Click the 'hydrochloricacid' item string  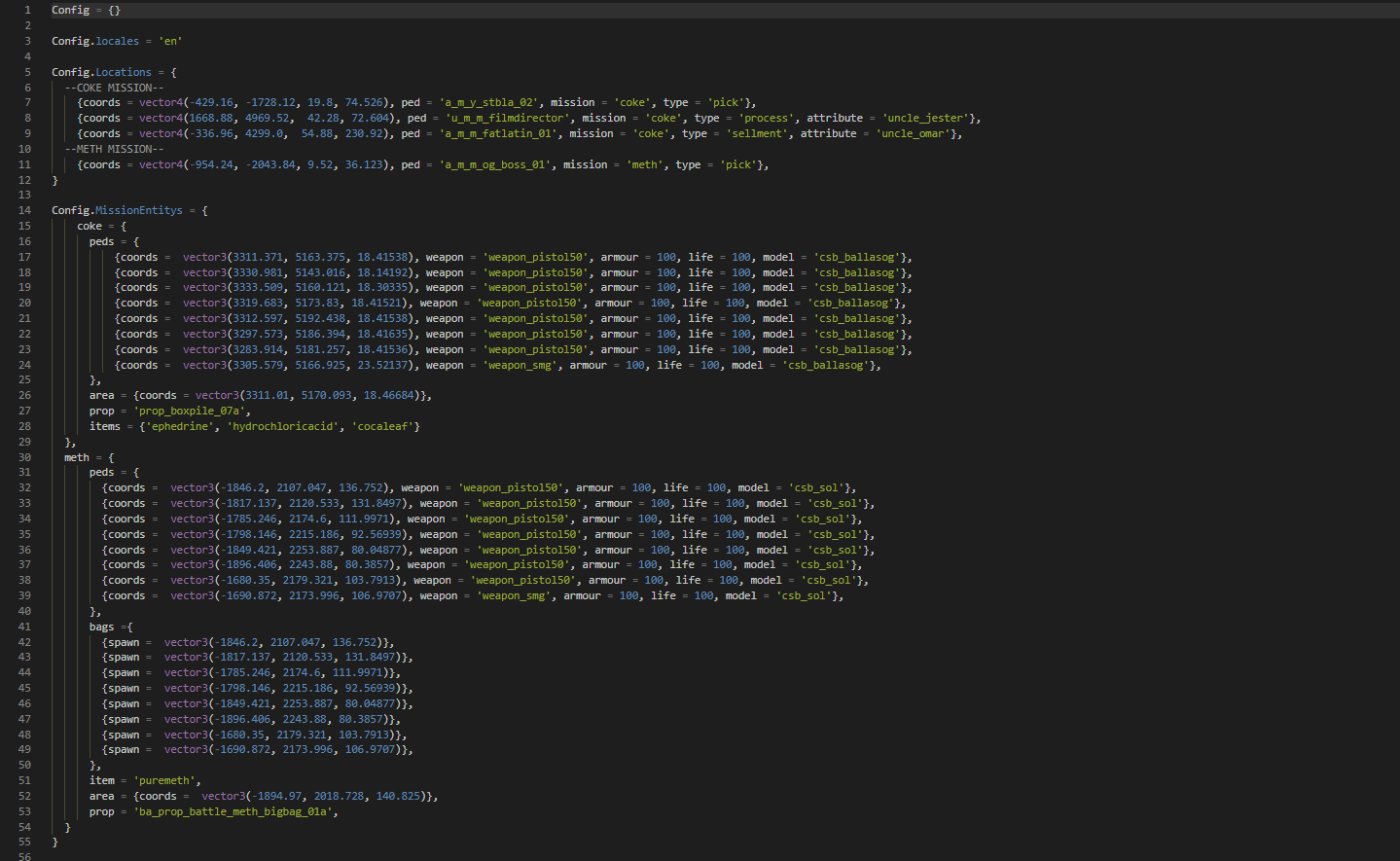[286, 426]
